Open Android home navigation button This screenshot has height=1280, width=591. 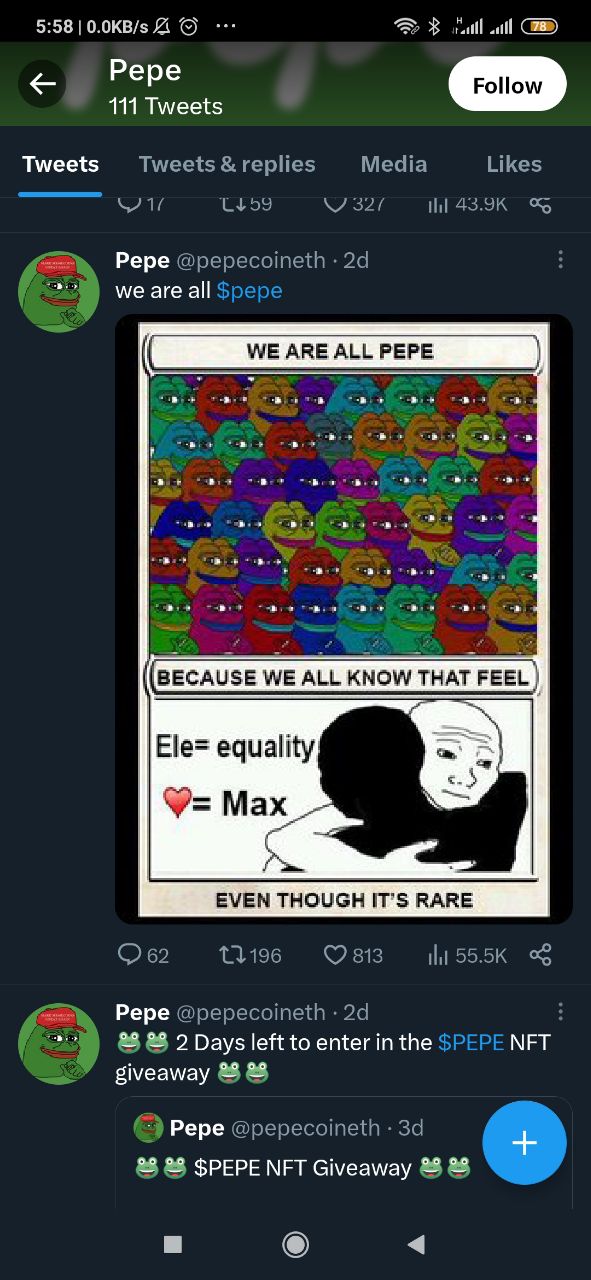[295, 1244]
